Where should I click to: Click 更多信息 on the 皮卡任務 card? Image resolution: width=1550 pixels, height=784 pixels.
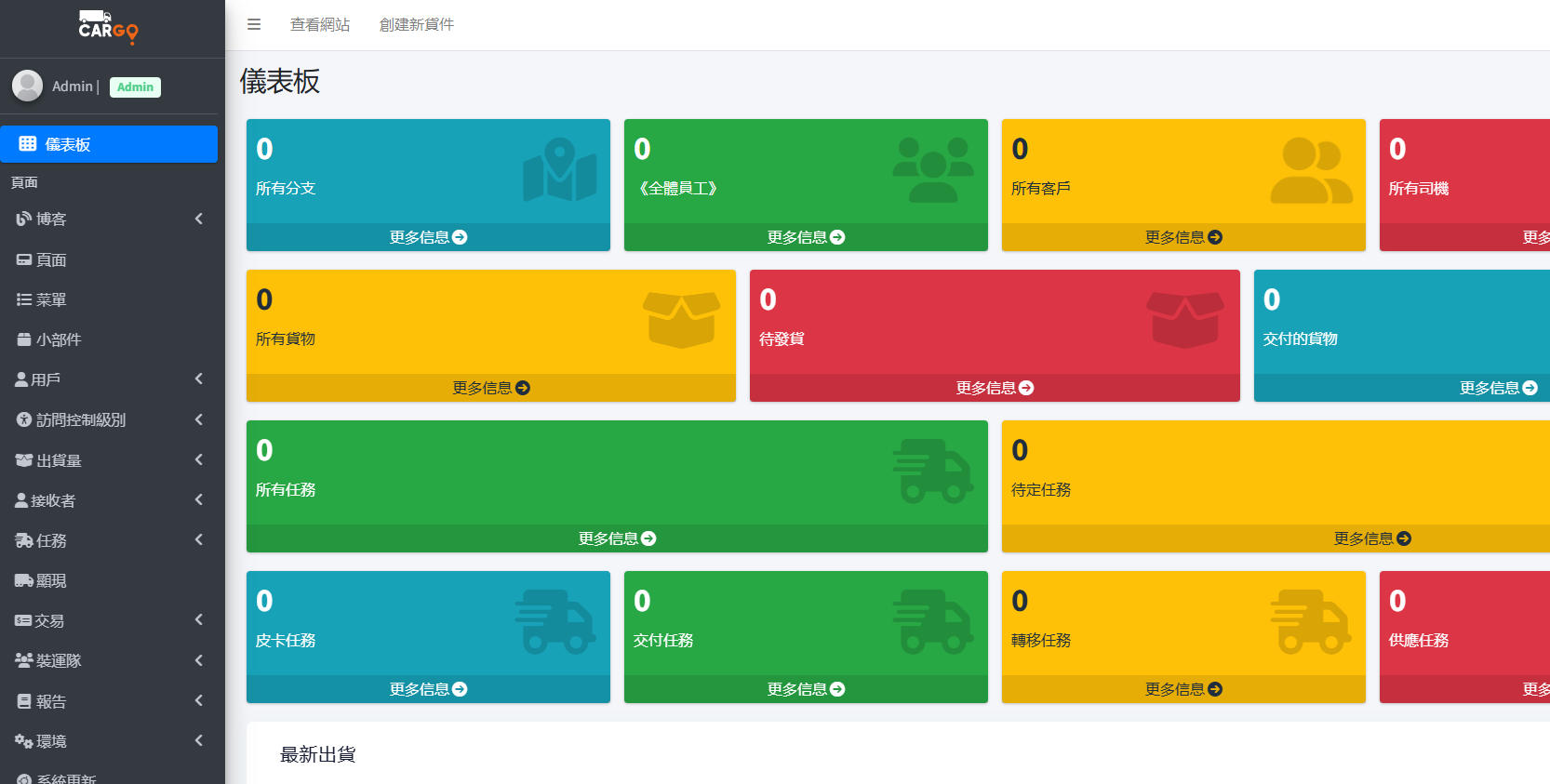428,689
